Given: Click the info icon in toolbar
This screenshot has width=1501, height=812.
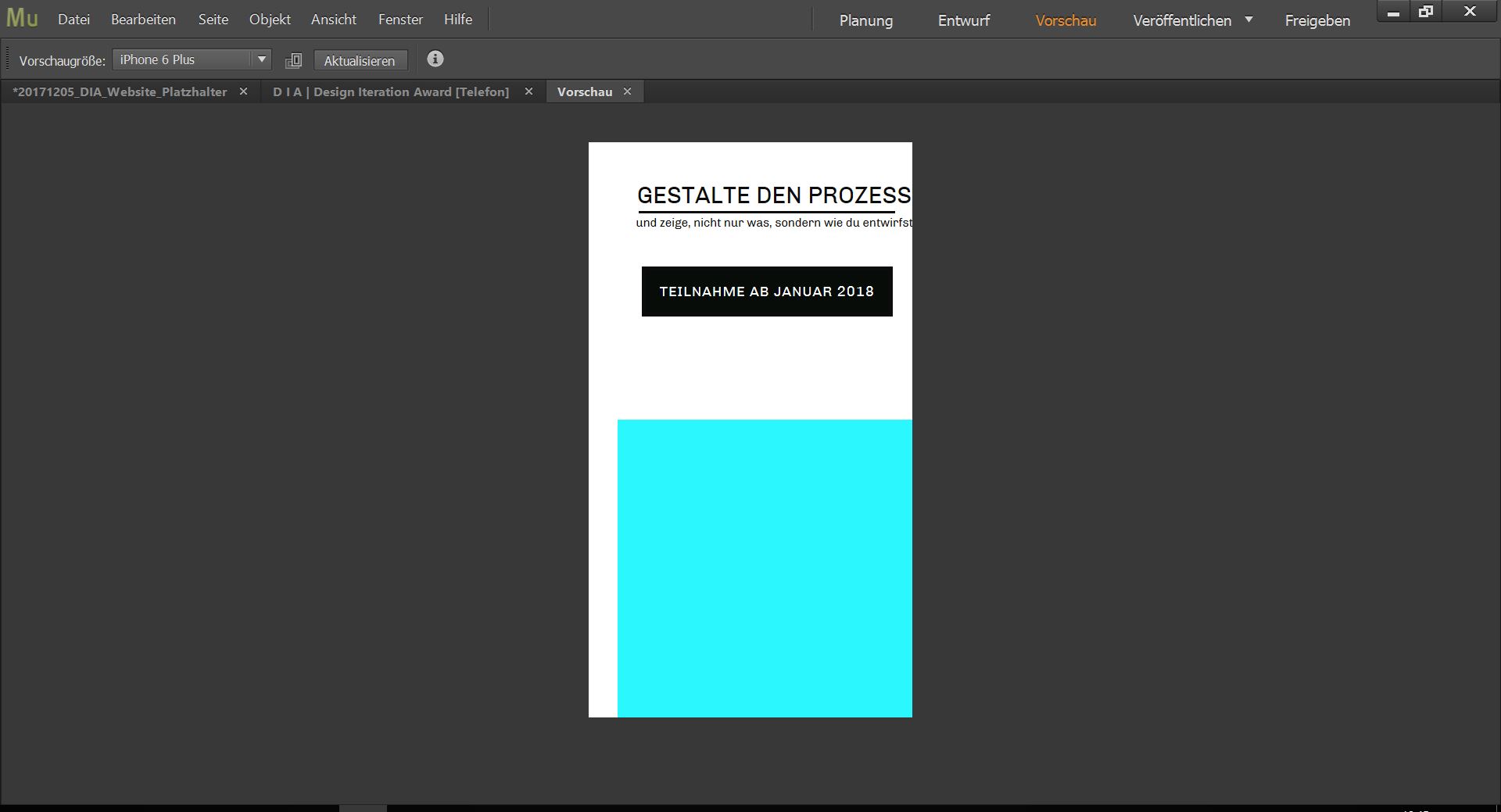Looking at the screenshot, I should (435, 59).
